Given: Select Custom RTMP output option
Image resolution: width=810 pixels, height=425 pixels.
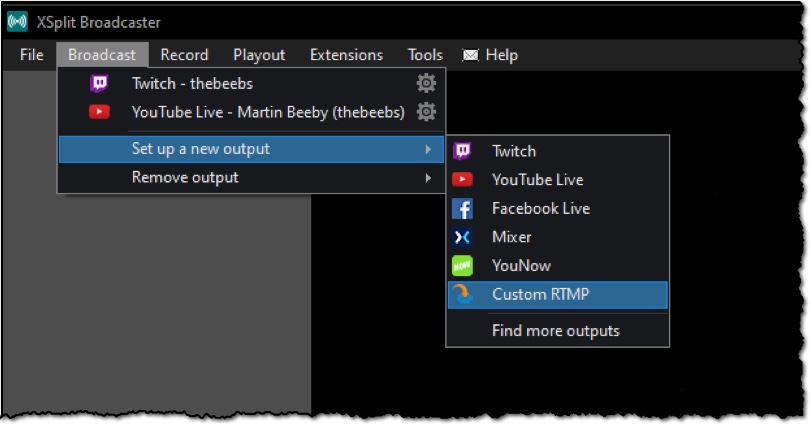Looking at the screenshot, I should click(558, 294).
